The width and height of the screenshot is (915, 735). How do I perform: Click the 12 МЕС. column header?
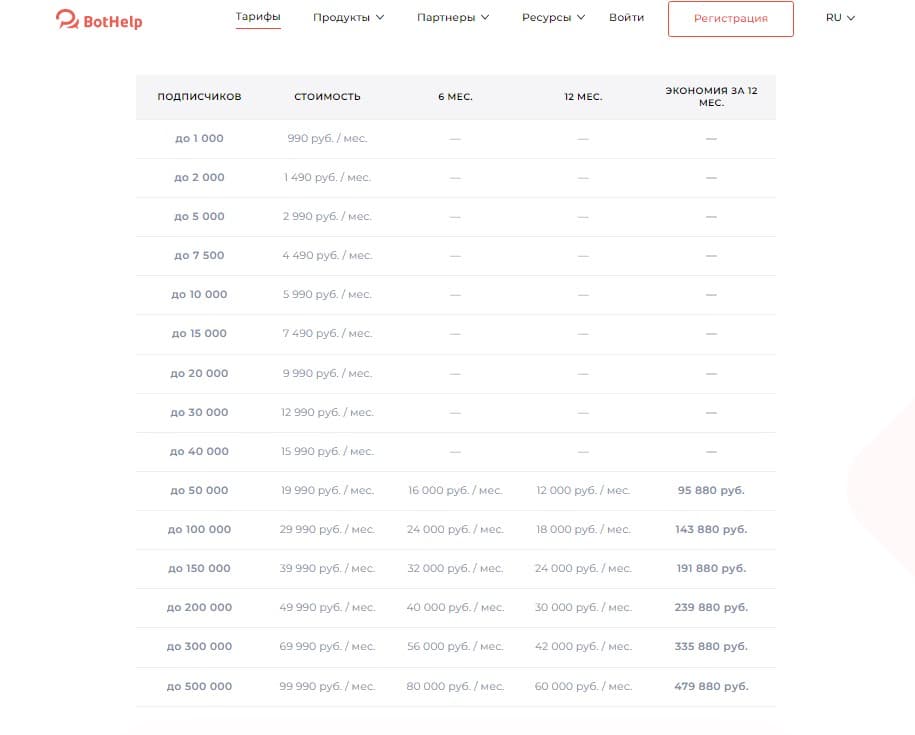coord(583,97)
